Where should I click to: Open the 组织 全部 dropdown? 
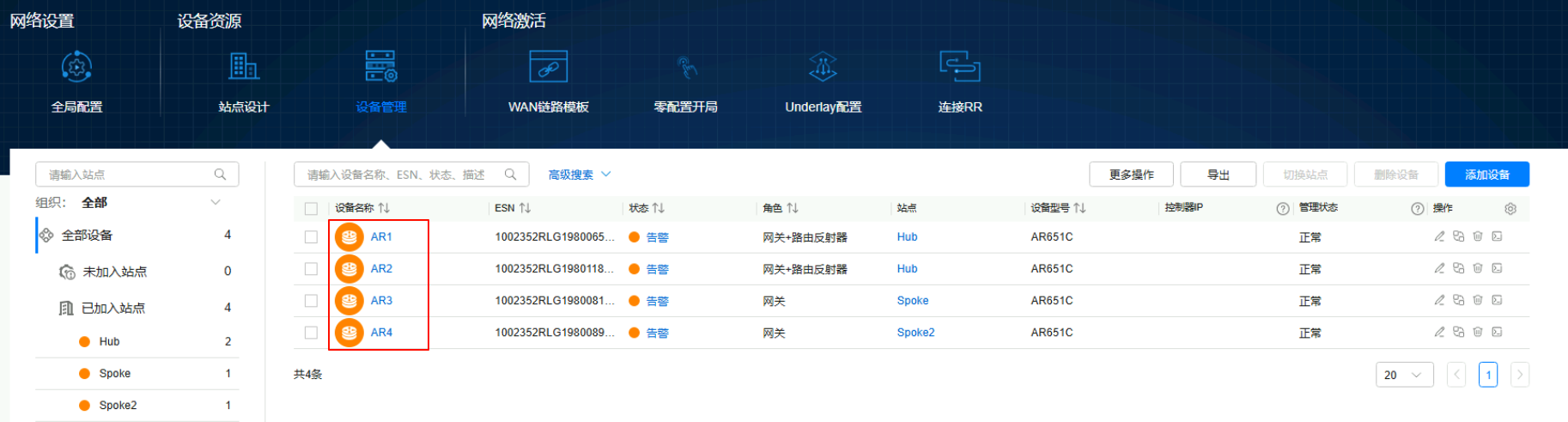coord(216,203)
